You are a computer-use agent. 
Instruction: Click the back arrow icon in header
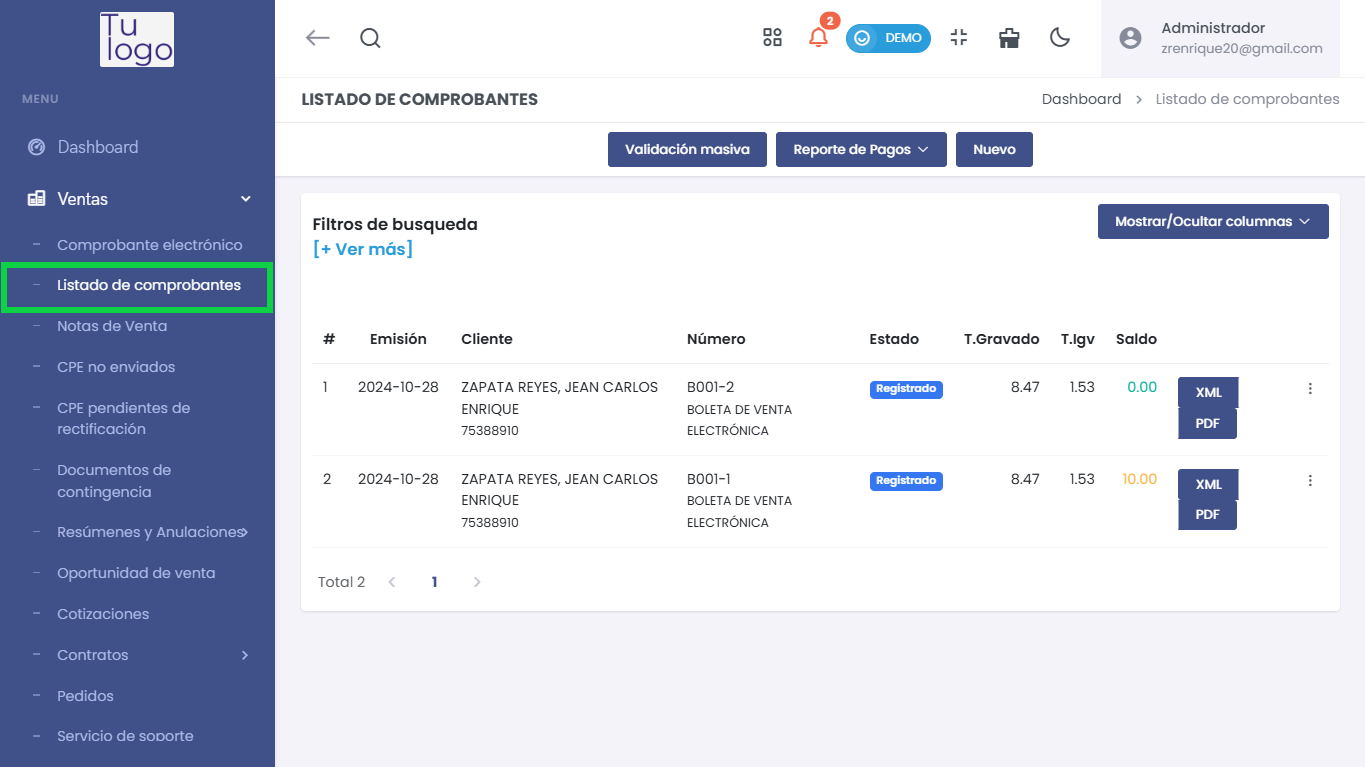point(317,38)
